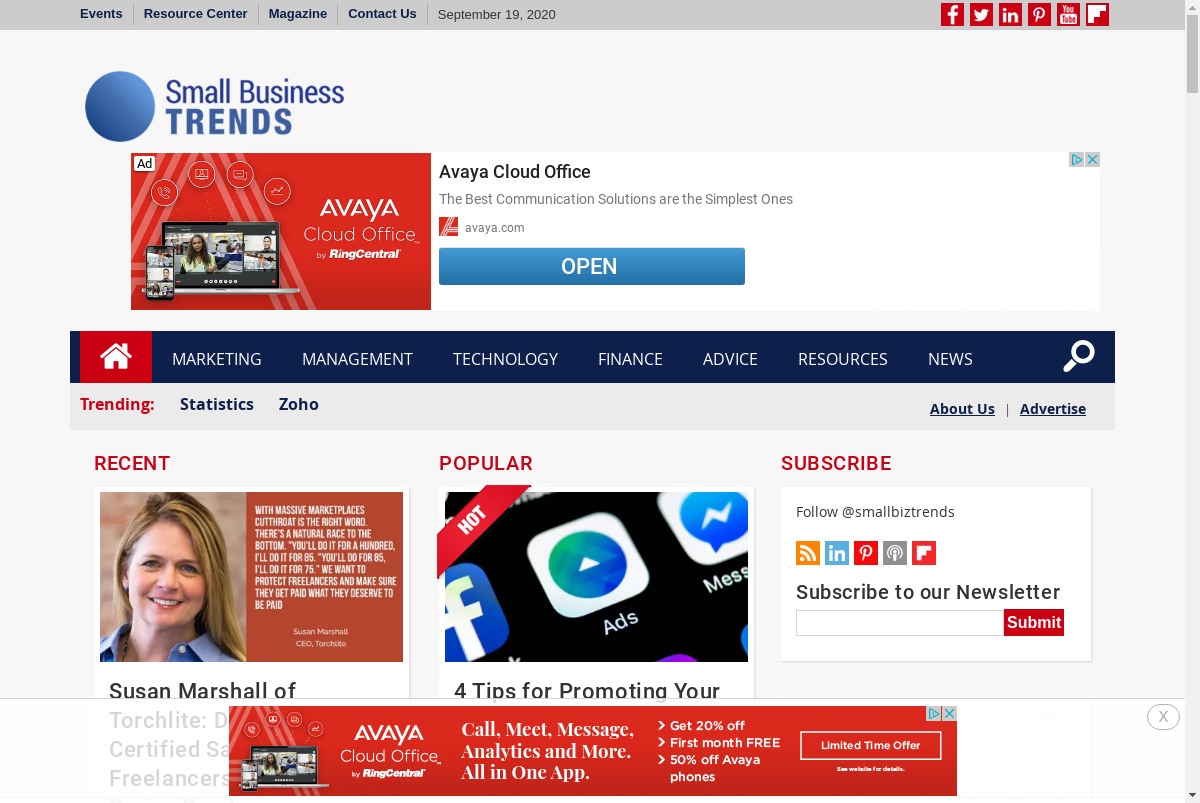The width and height of the screenshot is (1200, 803).
Task: Open Resource Center link
Action: (x=195, y=14)
